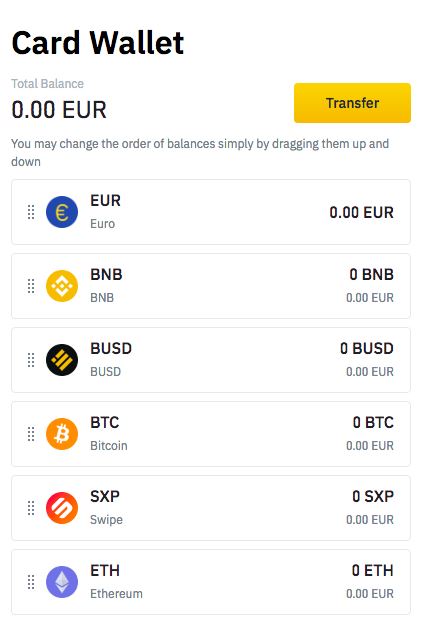
Task: Open the BNB balance row
Action: [211, 286]
